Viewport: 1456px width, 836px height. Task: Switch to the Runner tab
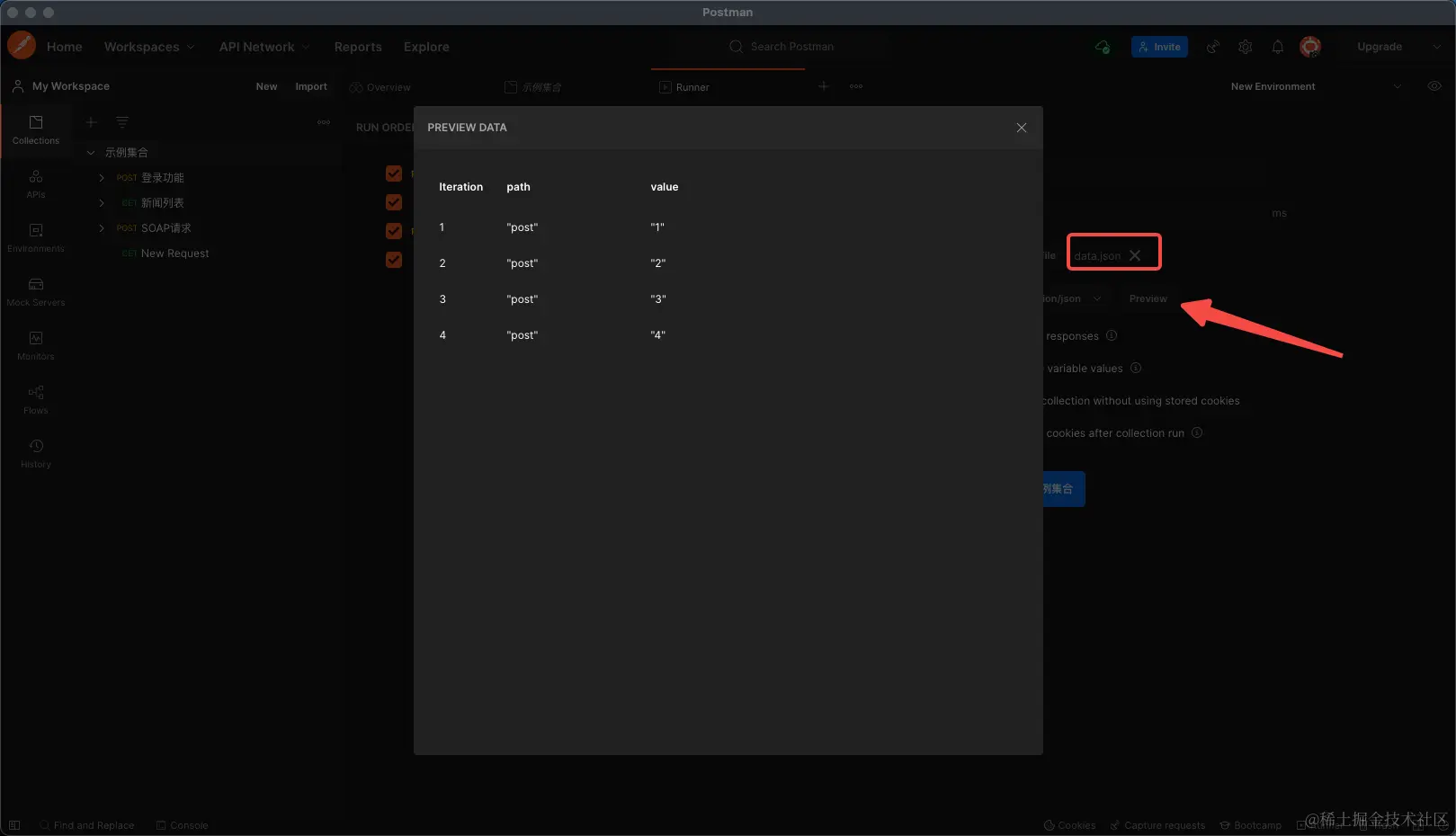684,87
